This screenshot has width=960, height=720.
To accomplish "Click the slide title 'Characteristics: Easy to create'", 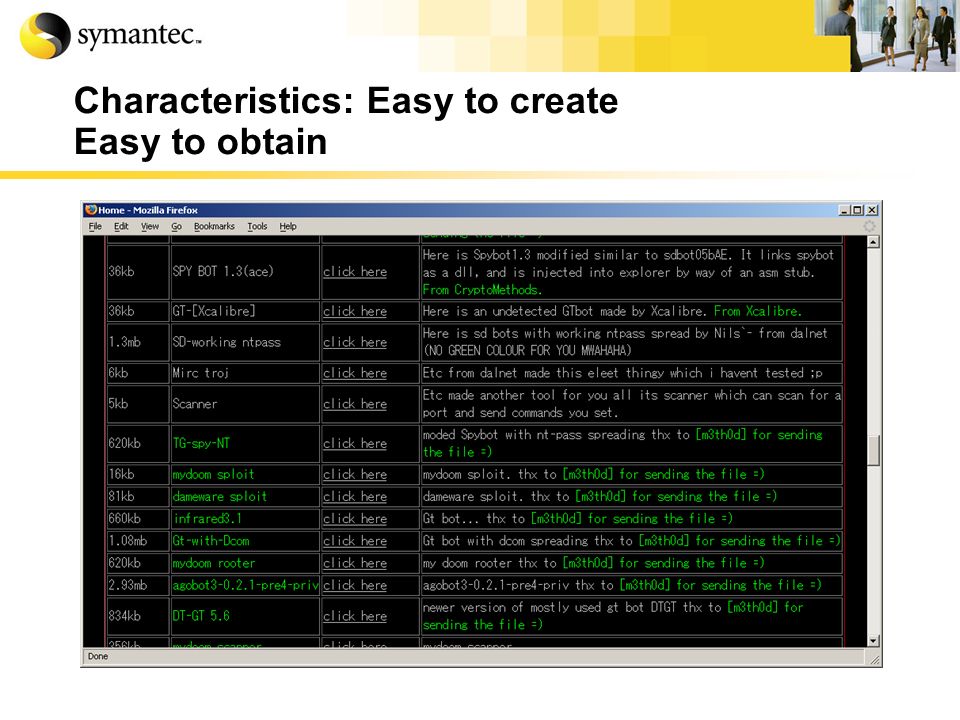I will click(346, 101).
